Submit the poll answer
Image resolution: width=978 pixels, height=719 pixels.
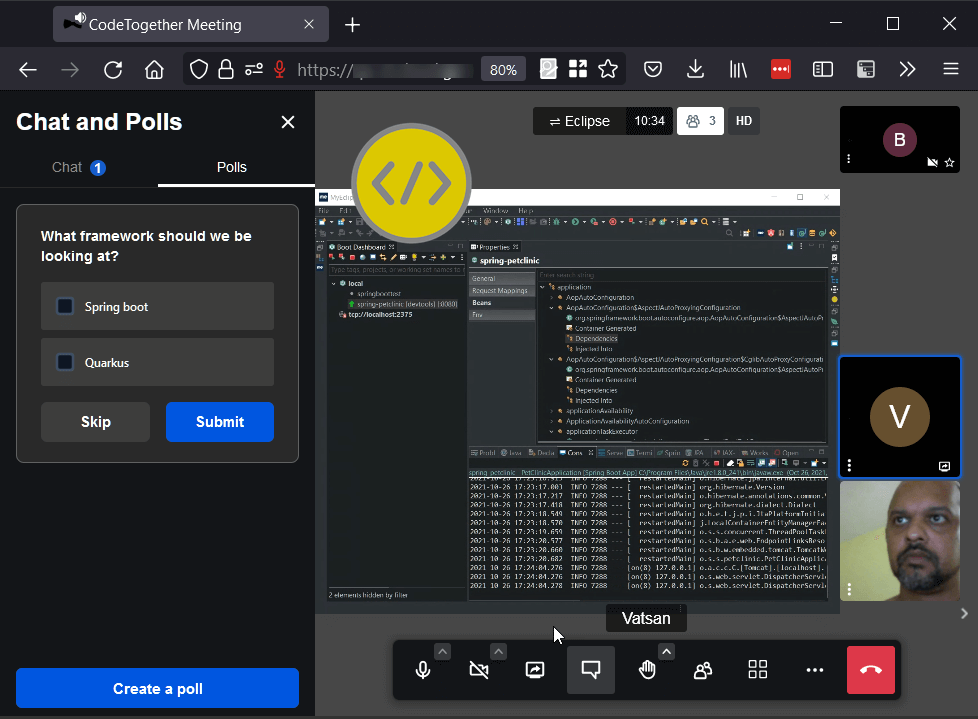pos(220,422)
